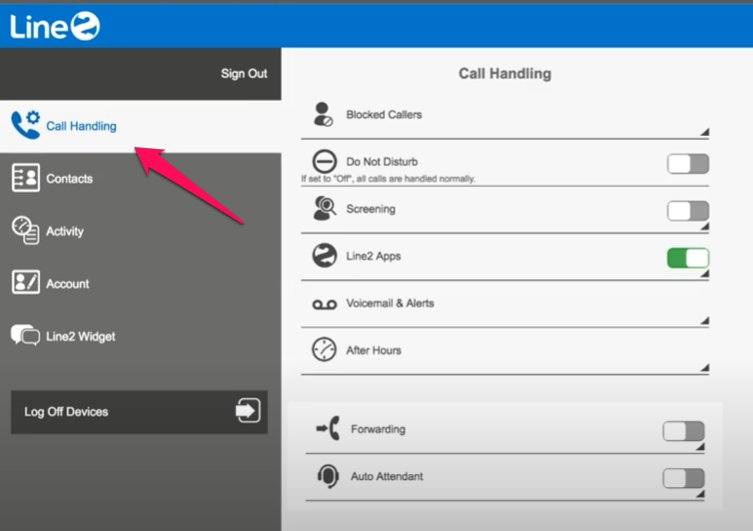
Task: Click the Call Handling phone gear icon
Action: point(25,125)
